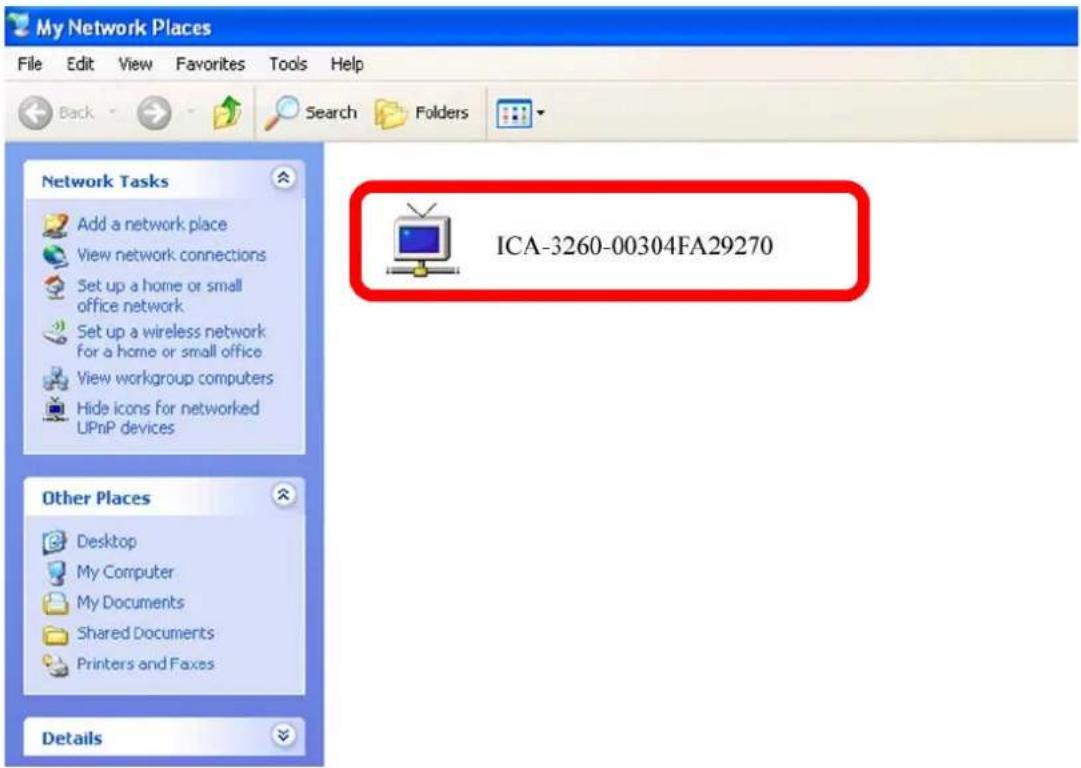
Task: Click the Back arrow toolbar icon
Action: 35,112
